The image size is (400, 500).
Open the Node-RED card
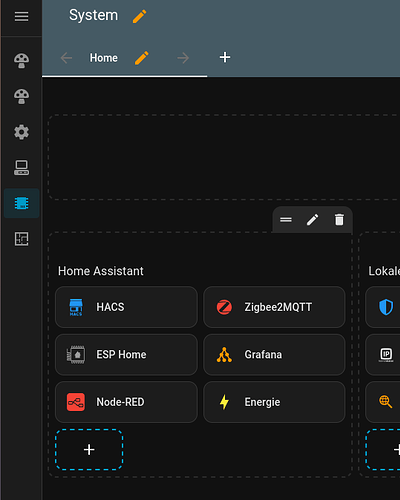coord(126,402)
